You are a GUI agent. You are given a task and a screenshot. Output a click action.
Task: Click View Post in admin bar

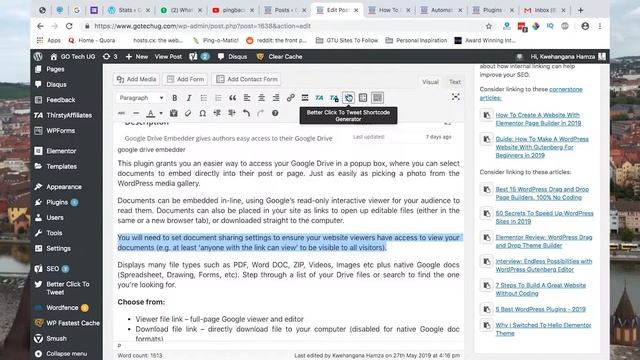pyautogui.click(x=168, y=57)
